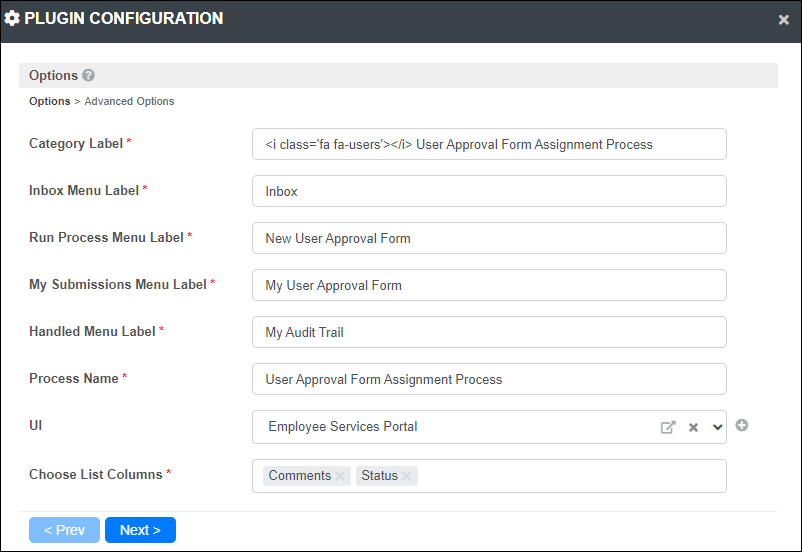Click the < Prev button
This screenshot has height=552, width=802.
point(64,530)
